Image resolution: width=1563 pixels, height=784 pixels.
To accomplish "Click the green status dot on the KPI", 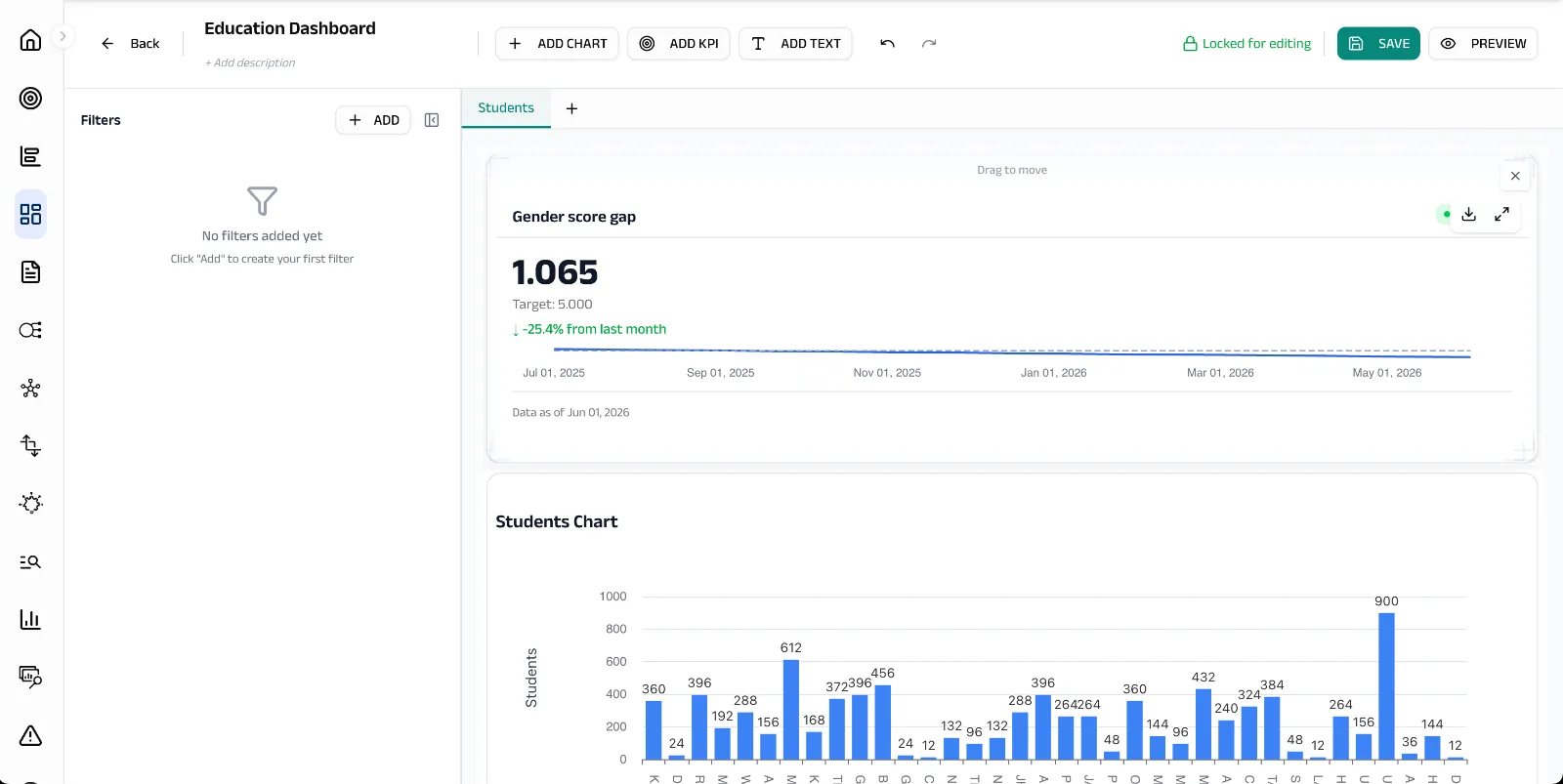I will point(1446,214).
